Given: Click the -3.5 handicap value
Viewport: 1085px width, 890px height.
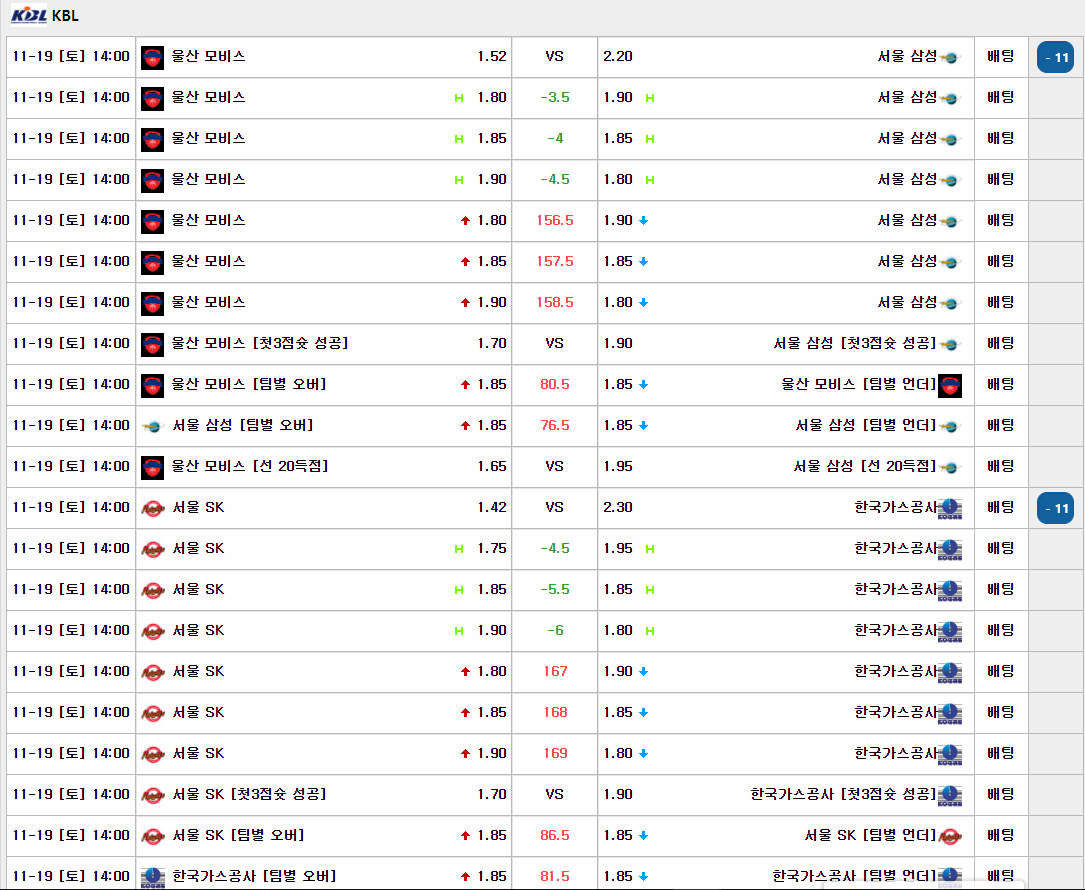Looking at the screenshot, I should pos(555,98).
